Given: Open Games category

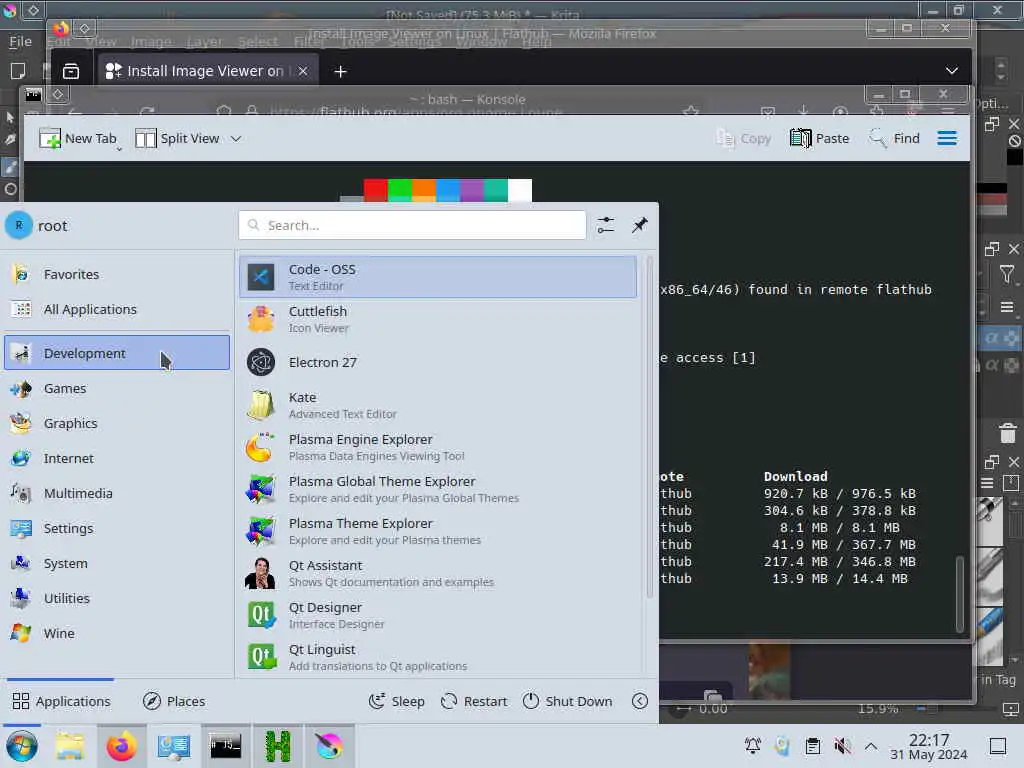Looking at the screenshot, I should point(117,388).
